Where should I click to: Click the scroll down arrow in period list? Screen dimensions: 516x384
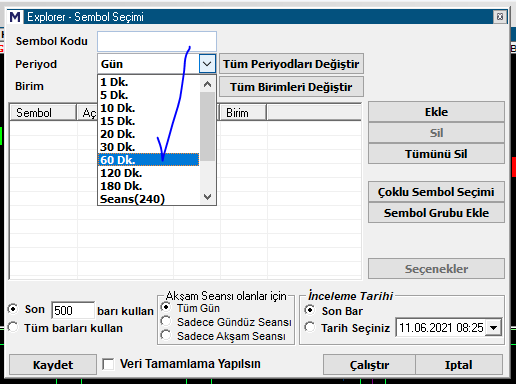click(x=207, y=197)
